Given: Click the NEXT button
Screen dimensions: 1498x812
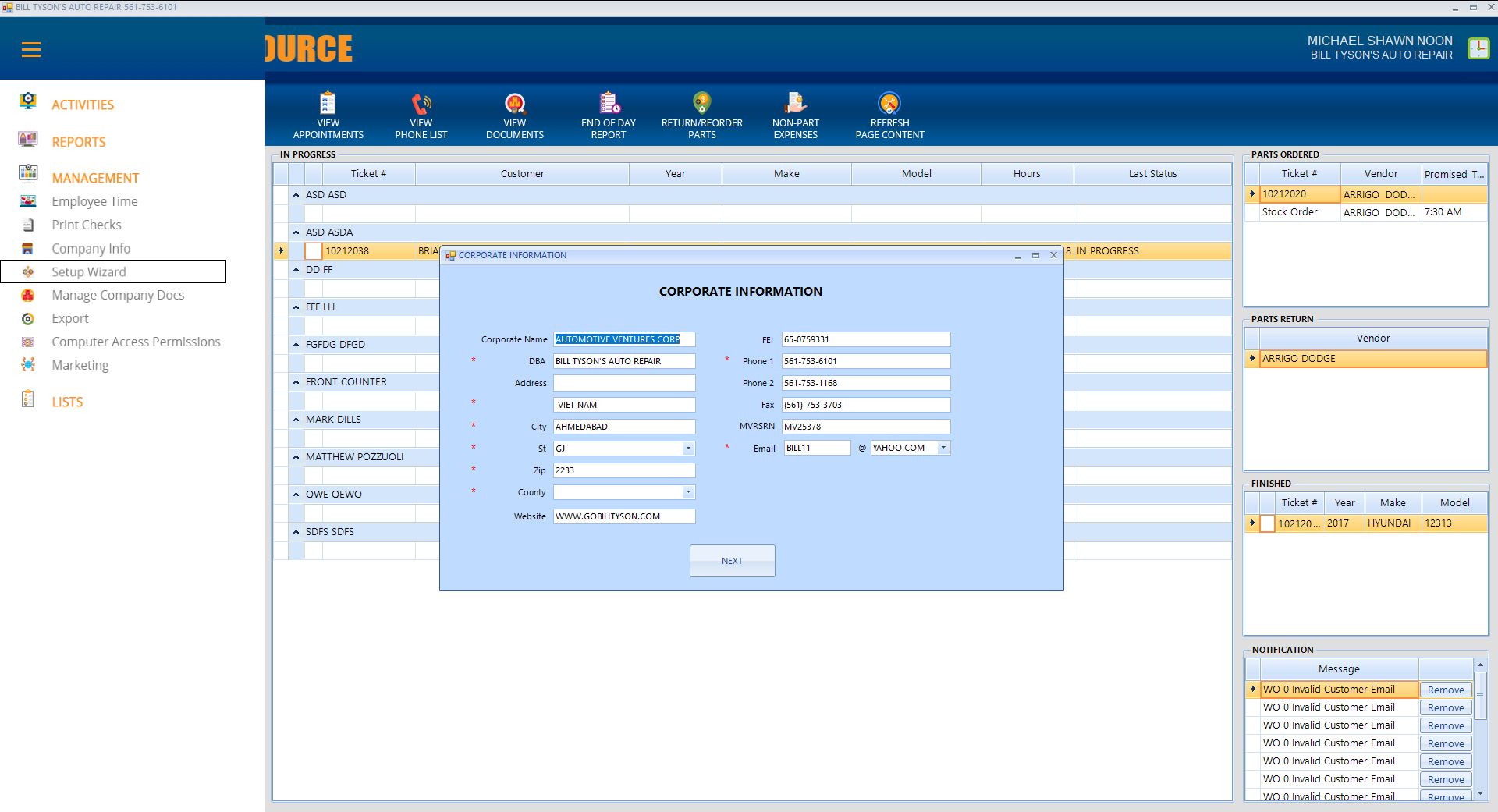Looking at the screenshot, I should click(x=732, y=561).
